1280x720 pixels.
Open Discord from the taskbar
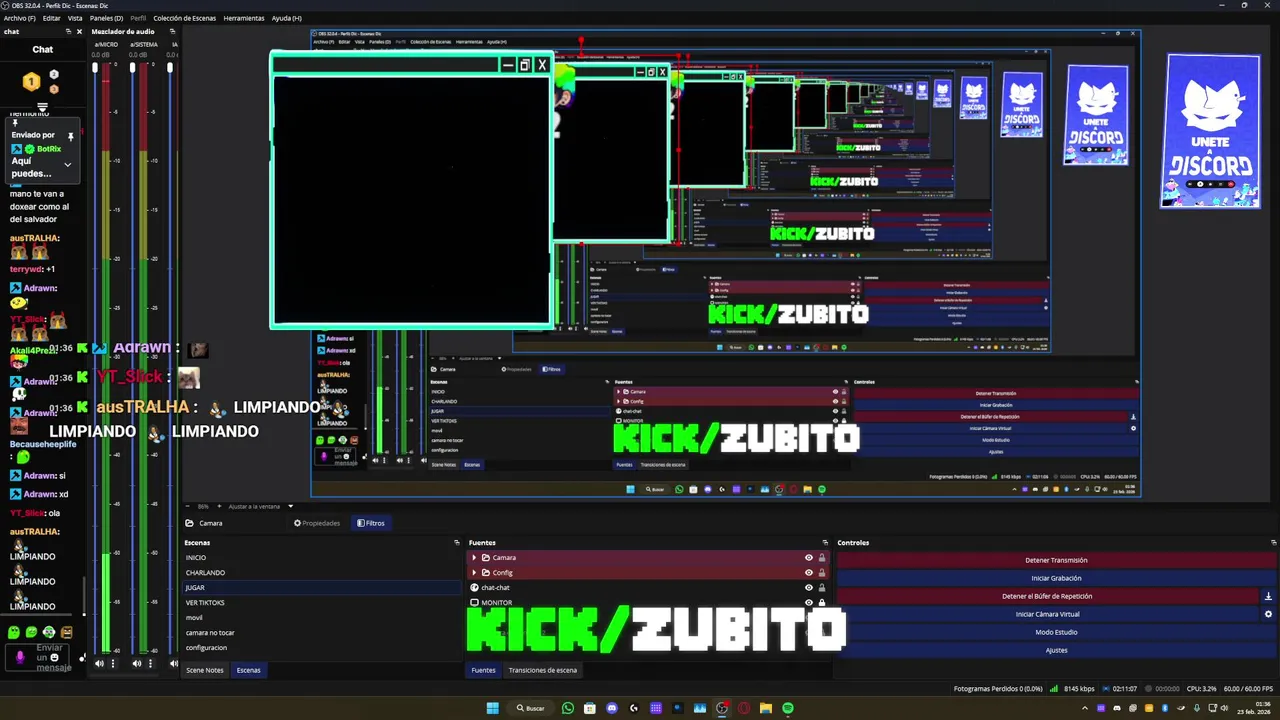(x=612, y=708)
